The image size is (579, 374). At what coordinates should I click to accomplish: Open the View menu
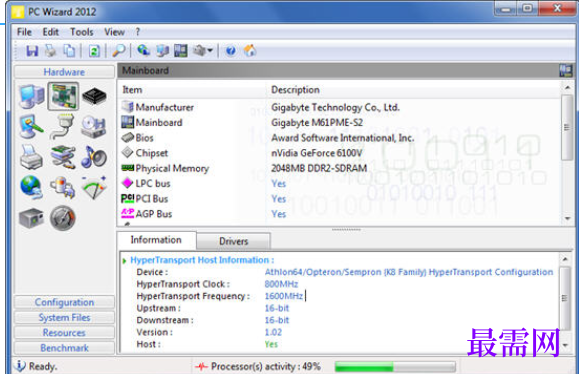pos(114,32)
